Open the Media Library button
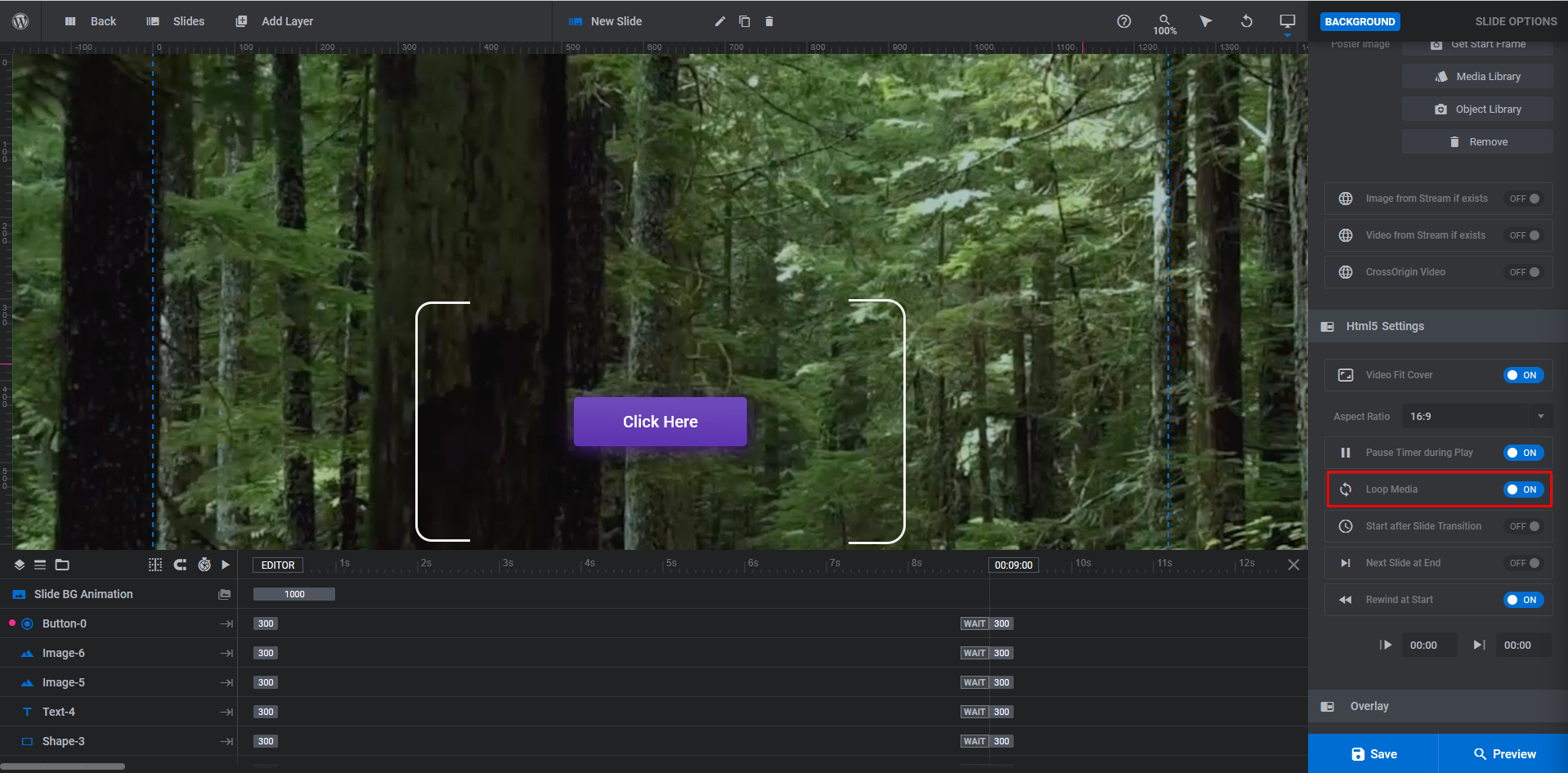The height and width of the screenshot is (773, 1568). (x=1477, y=76)
